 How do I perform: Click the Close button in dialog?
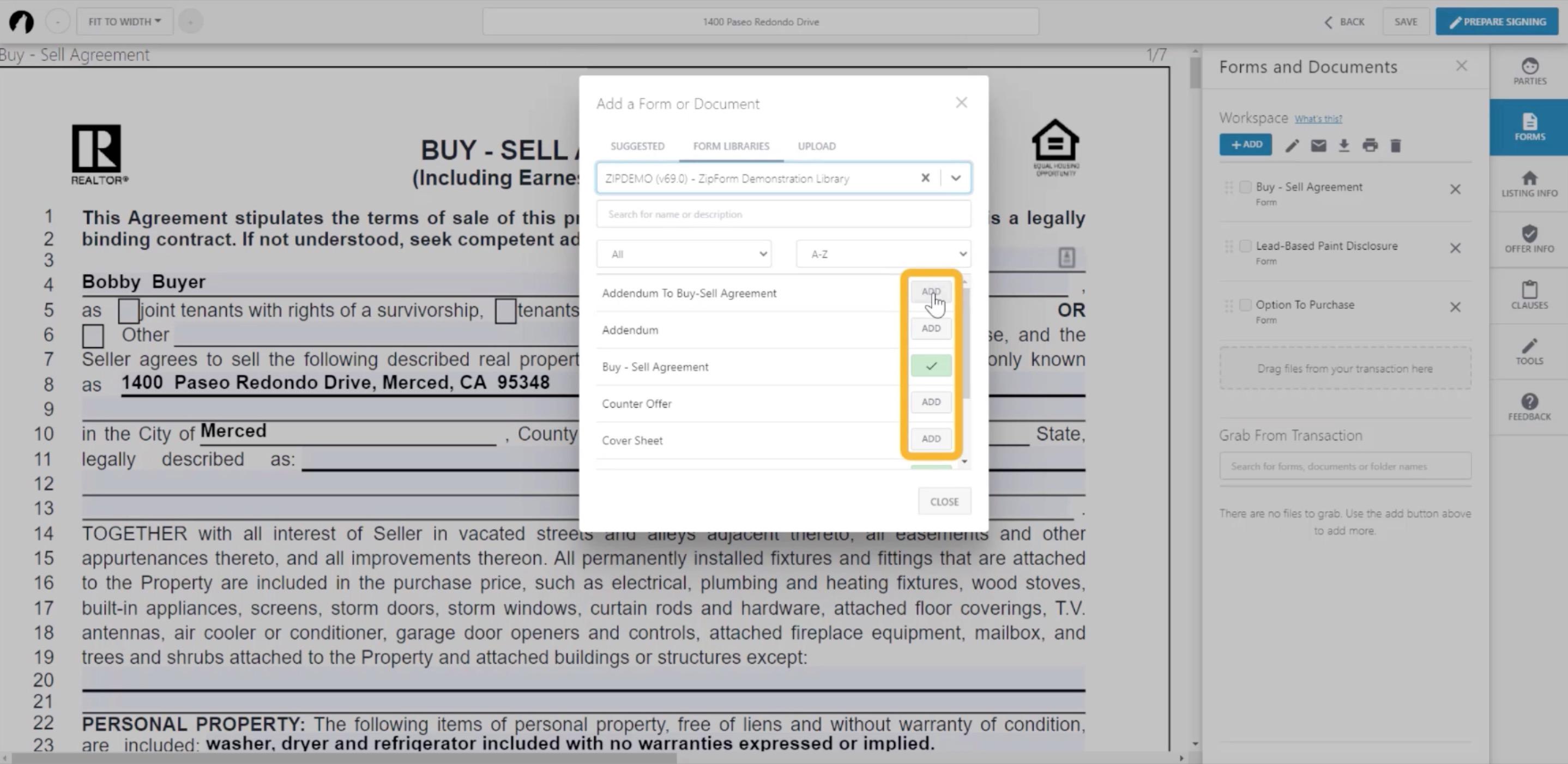[x=944, y=502]
